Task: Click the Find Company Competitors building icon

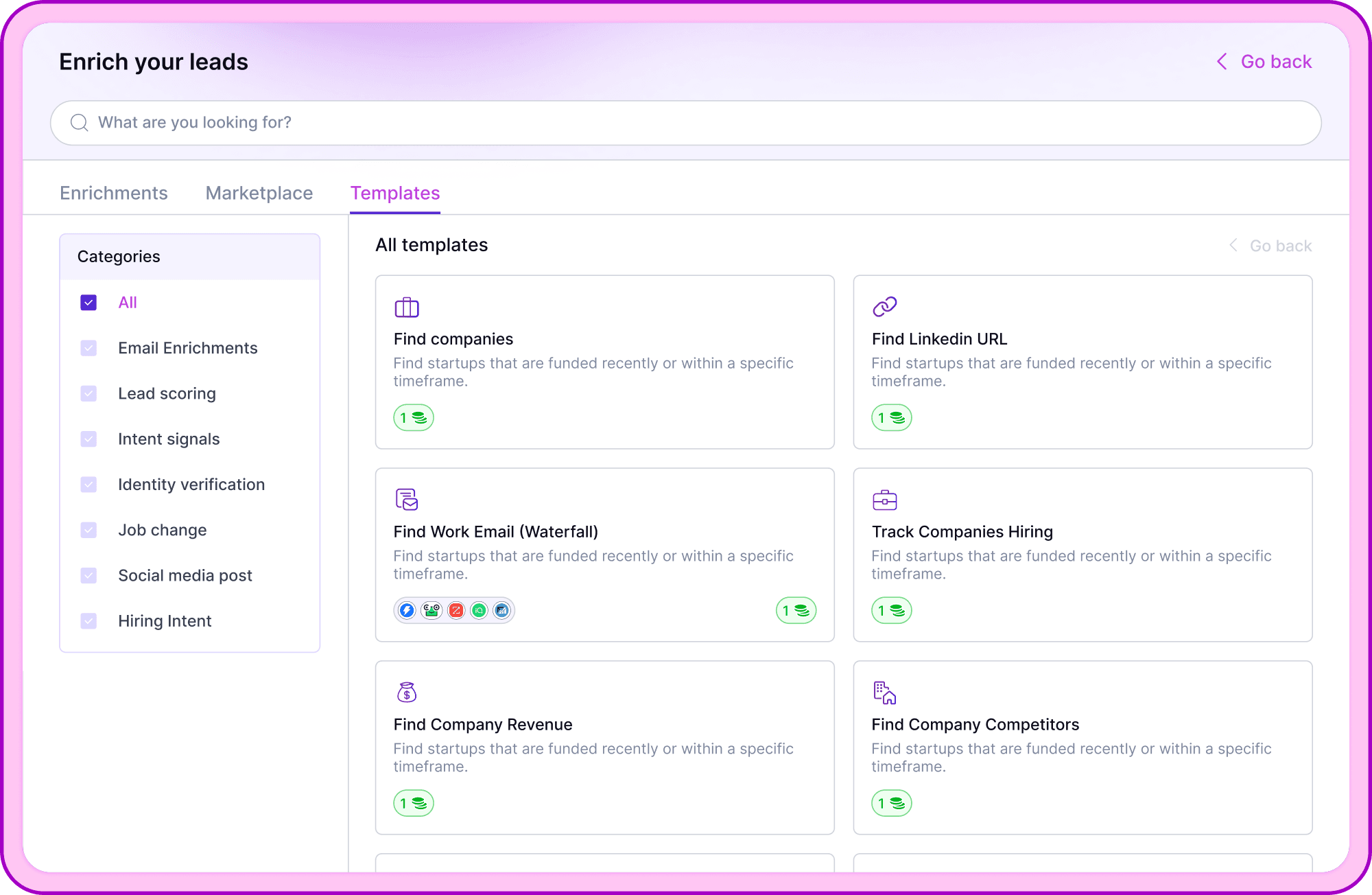Action: pos(885,693)
